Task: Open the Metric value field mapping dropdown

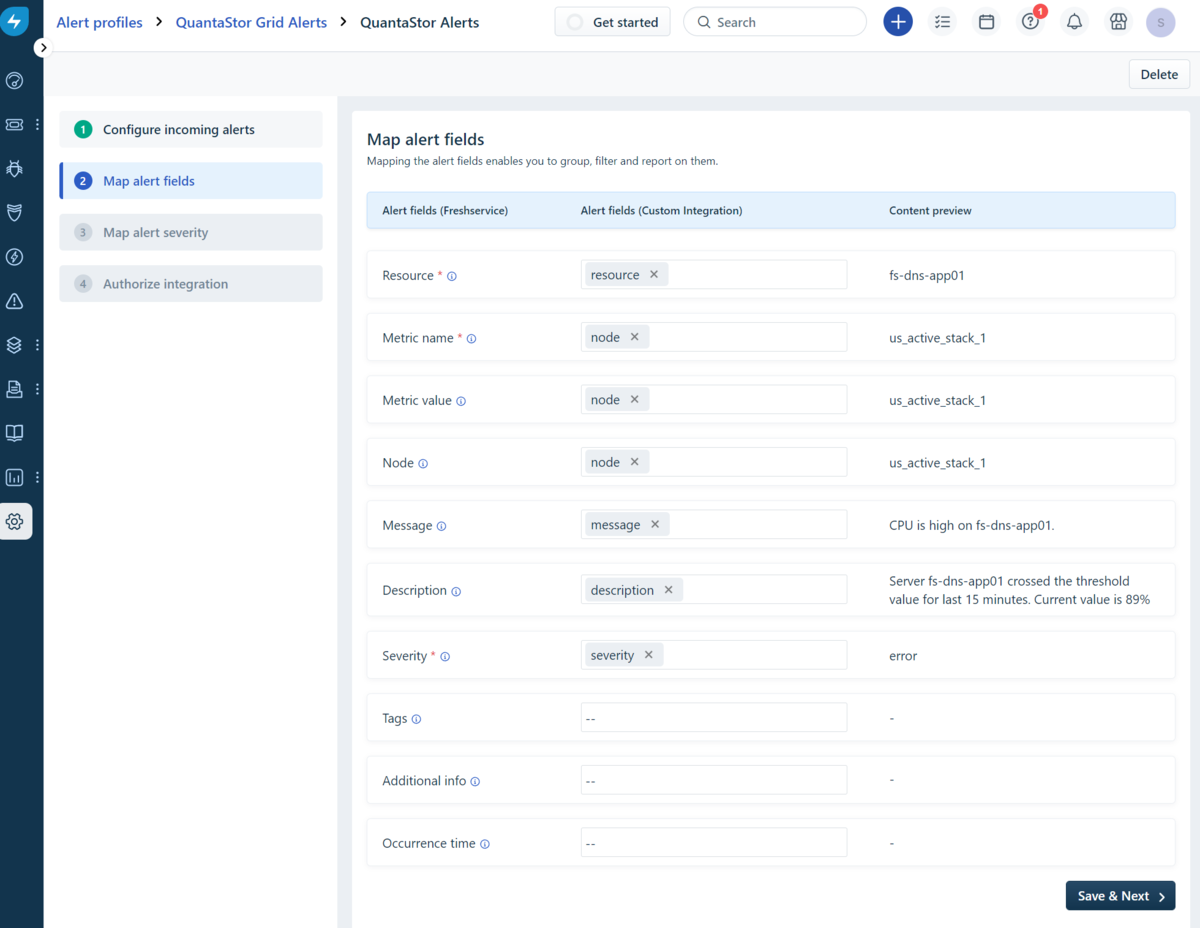Action: [x=714, y=400]
